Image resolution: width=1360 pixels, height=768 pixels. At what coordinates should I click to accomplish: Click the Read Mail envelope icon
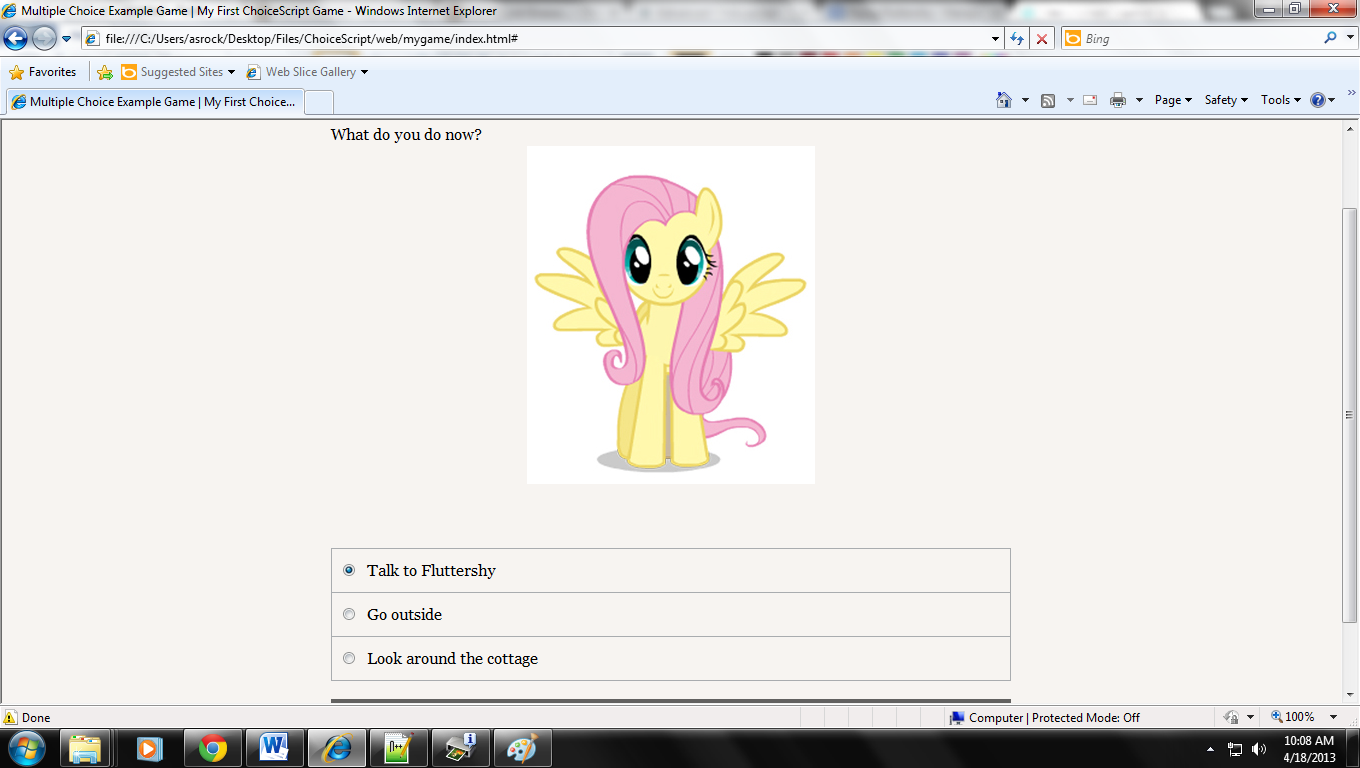tap(1090, 100)
